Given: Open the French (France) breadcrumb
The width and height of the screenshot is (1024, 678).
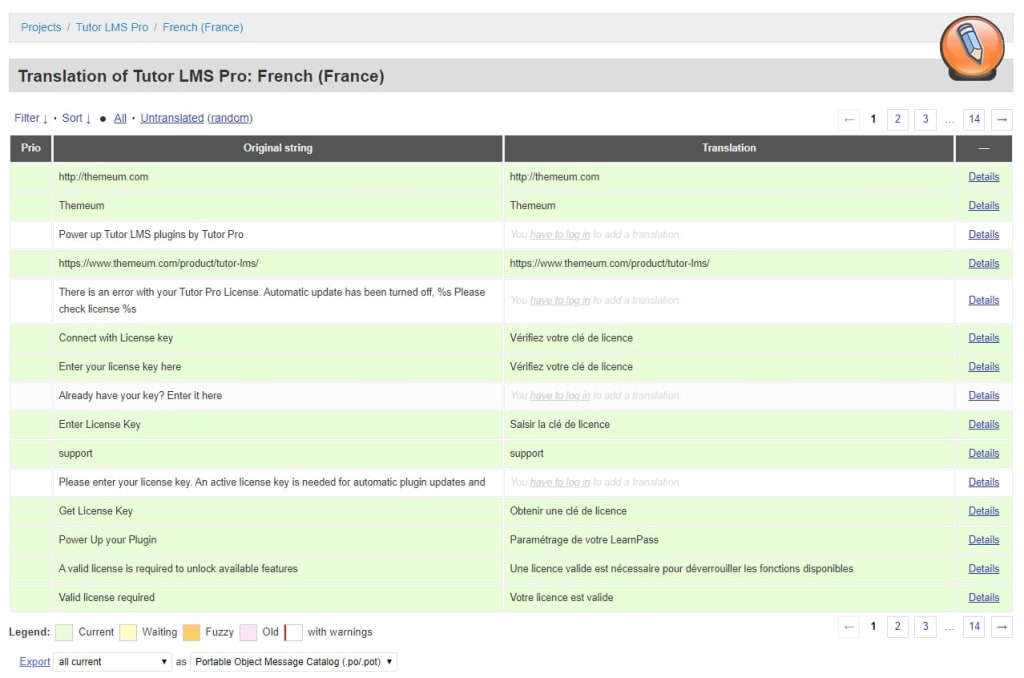Looking at the screenshot, I should point(202,27).
